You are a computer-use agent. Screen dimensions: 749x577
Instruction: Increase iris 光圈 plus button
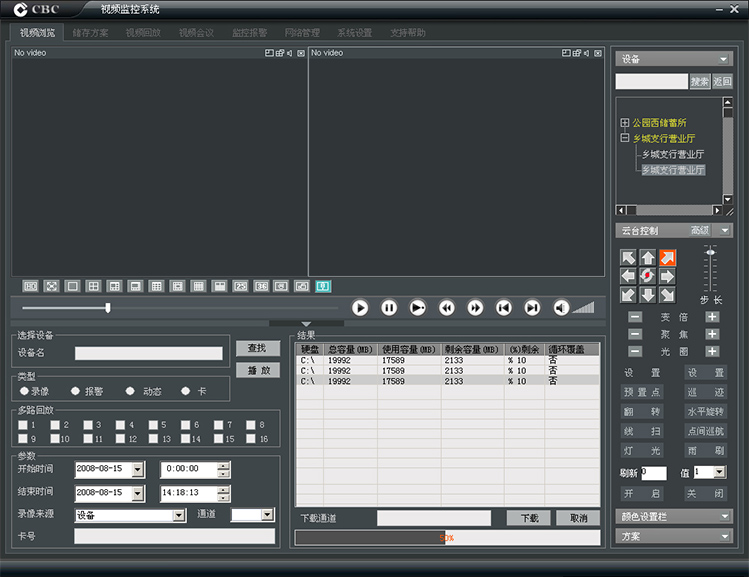coord(712,351)
